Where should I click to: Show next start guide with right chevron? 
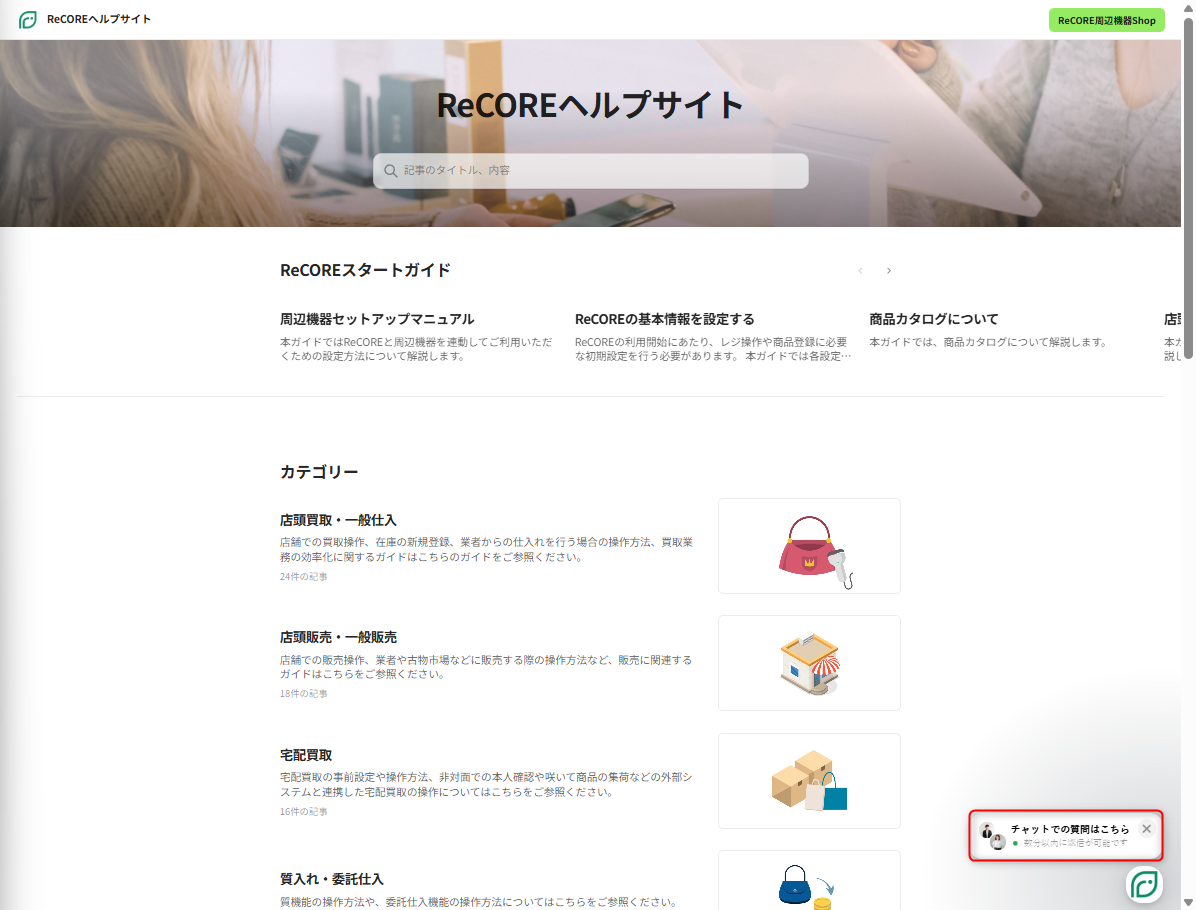coord(889,271)
